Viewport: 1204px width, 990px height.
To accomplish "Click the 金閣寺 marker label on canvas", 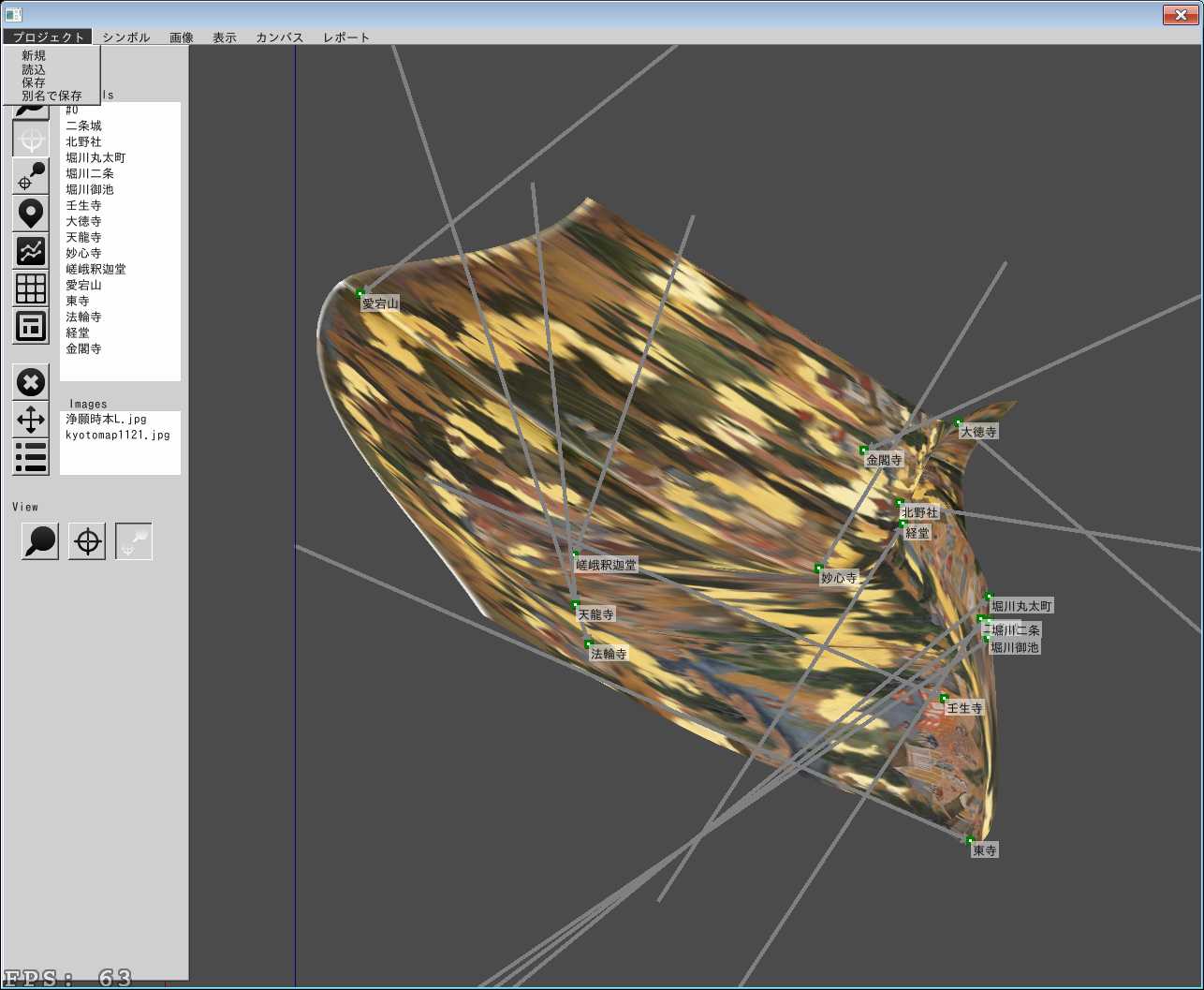I will (884, 460).
